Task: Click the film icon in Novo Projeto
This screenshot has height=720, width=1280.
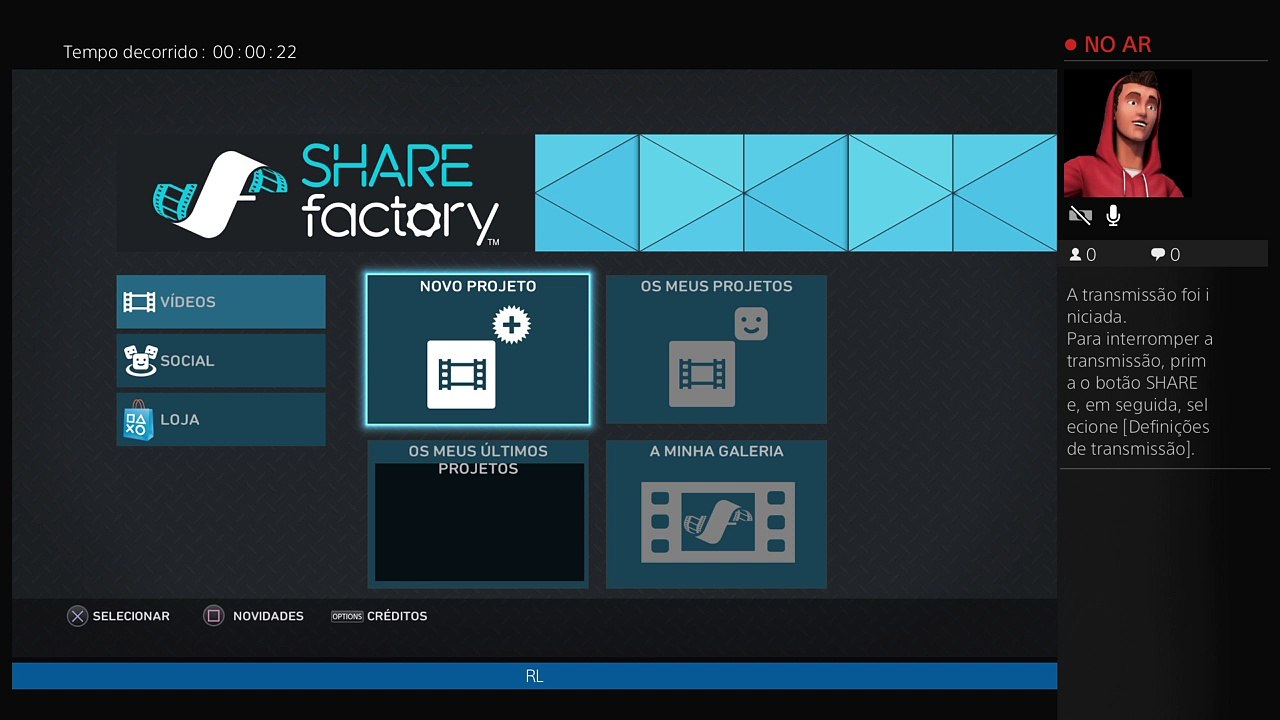Action: (x=461, y=374)
